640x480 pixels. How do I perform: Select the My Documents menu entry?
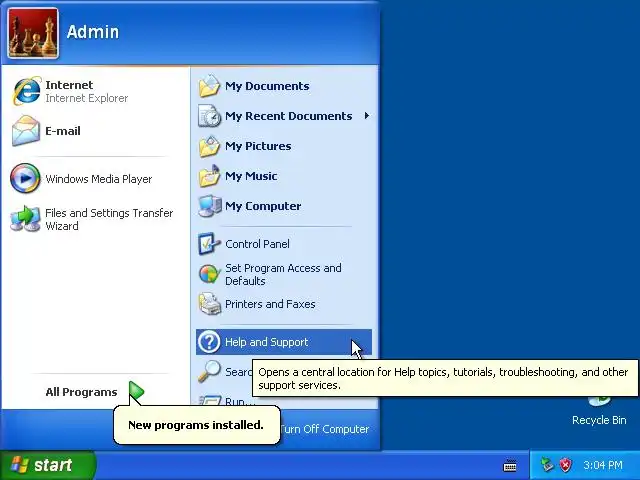[284, 86]
